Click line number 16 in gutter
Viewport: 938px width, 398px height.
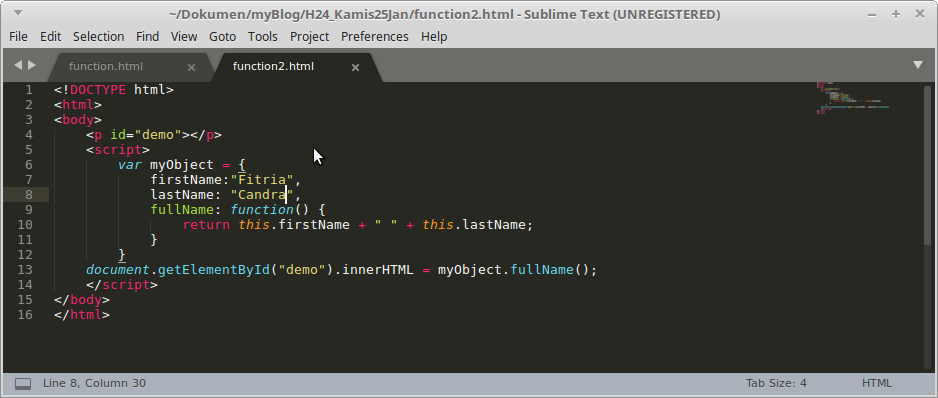(x=25, y=314)
